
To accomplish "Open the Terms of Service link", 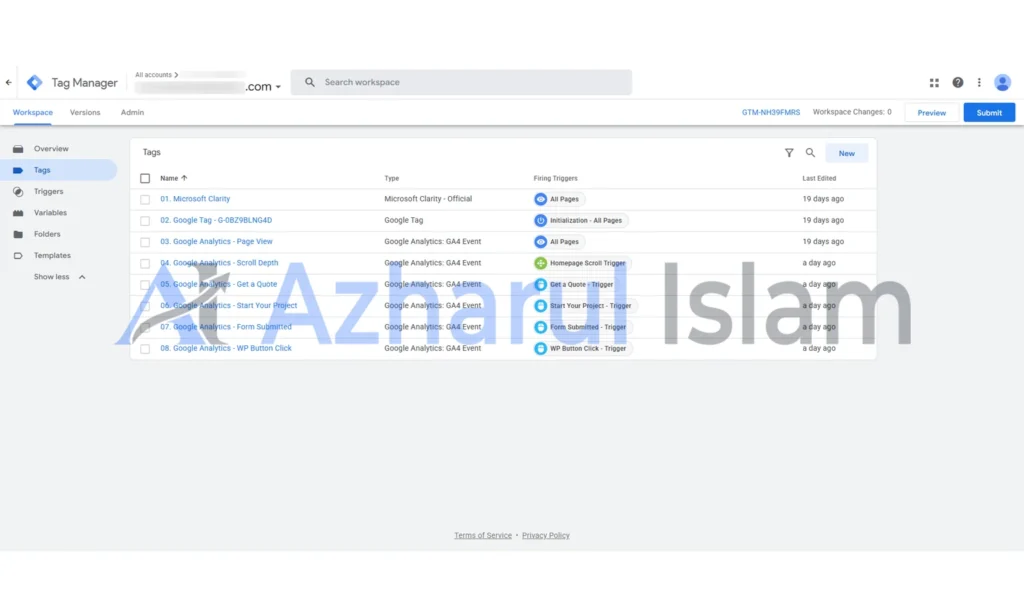I will (483, 536).
